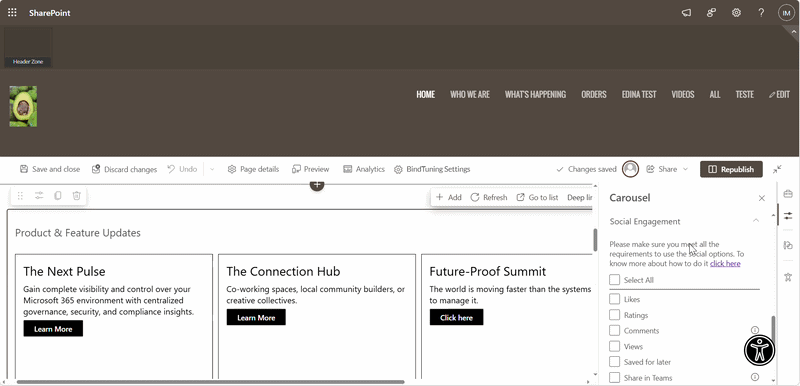Click Refresh in the web part toolbar

pos(488,197)
